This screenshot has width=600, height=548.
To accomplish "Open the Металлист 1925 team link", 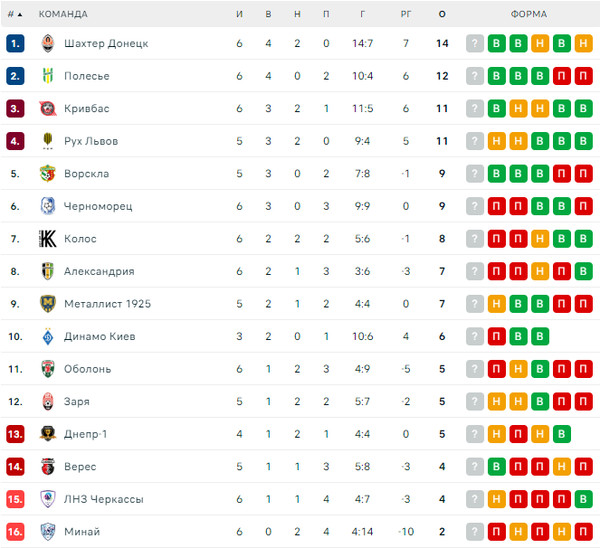I will point(108,304).
